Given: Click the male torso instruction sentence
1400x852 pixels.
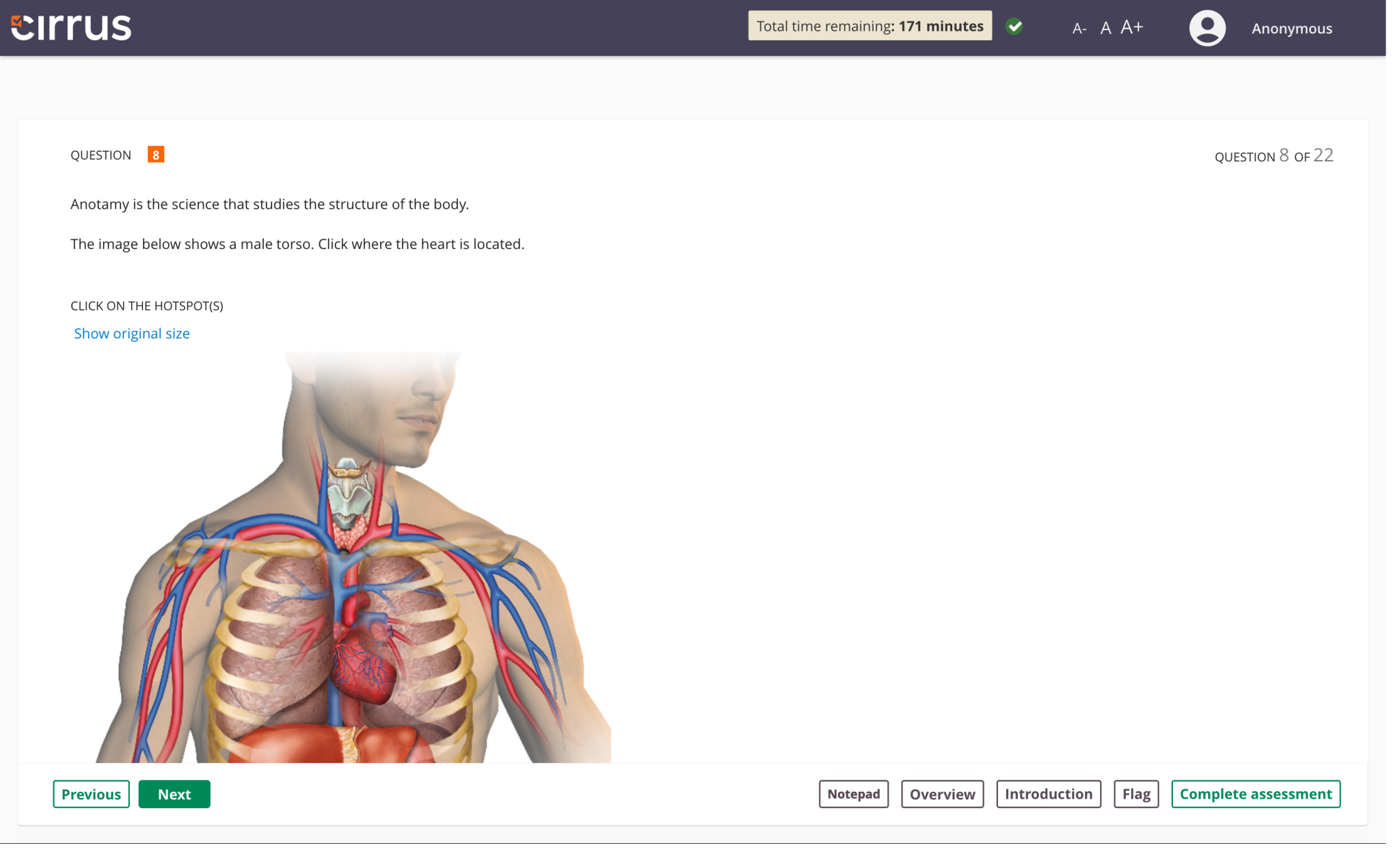Looking at the screenshot, I should [x=297, y=244].
